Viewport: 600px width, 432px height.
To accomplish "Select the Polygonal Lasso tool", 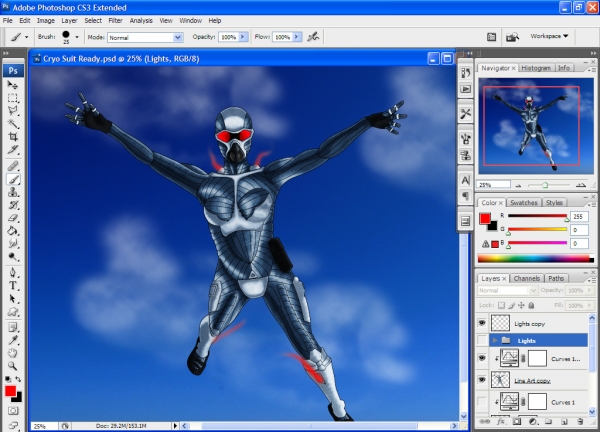I will (13, 111).
